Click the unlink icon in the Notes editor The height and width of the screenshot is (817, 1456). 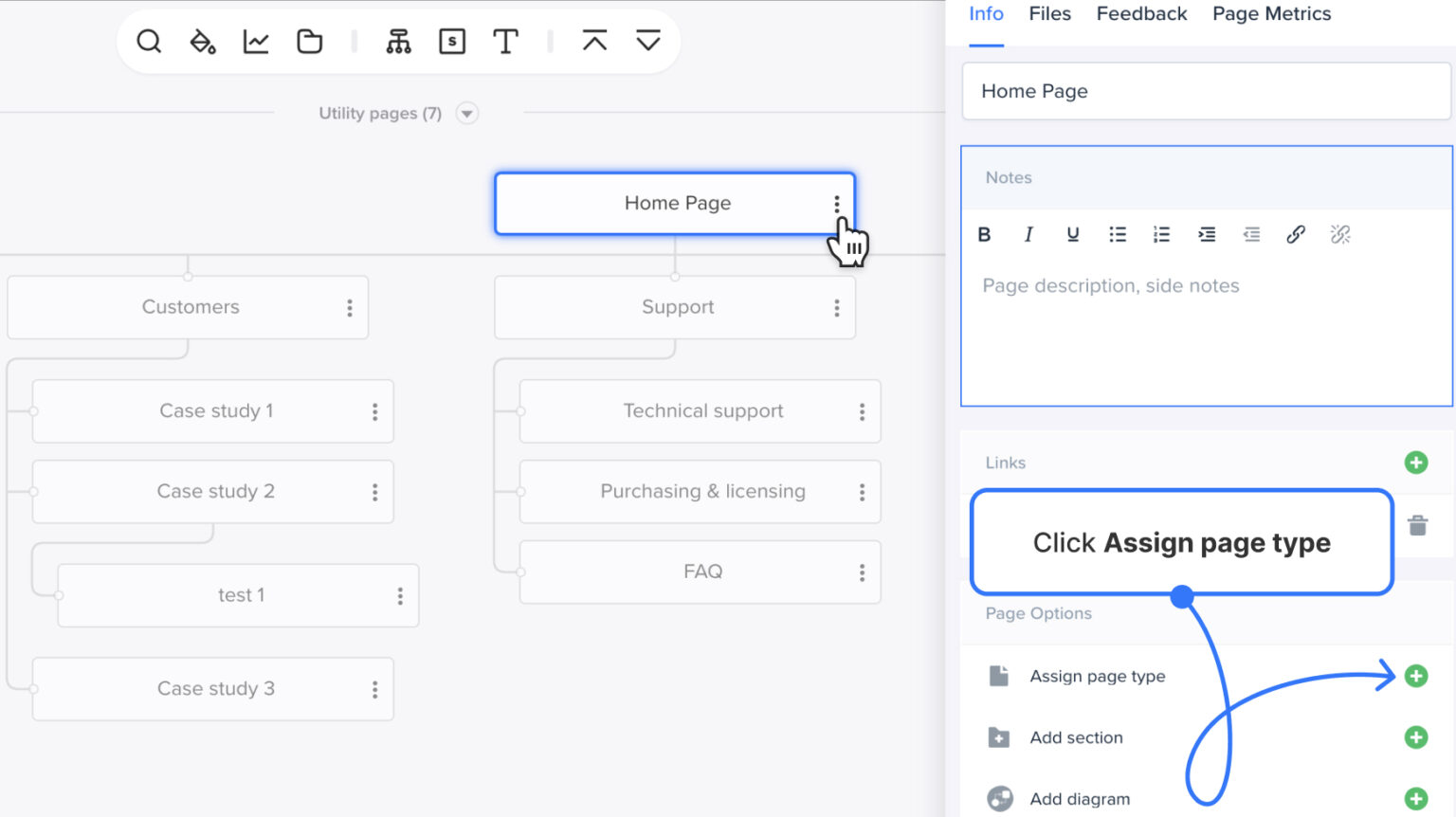[1340, 234]
